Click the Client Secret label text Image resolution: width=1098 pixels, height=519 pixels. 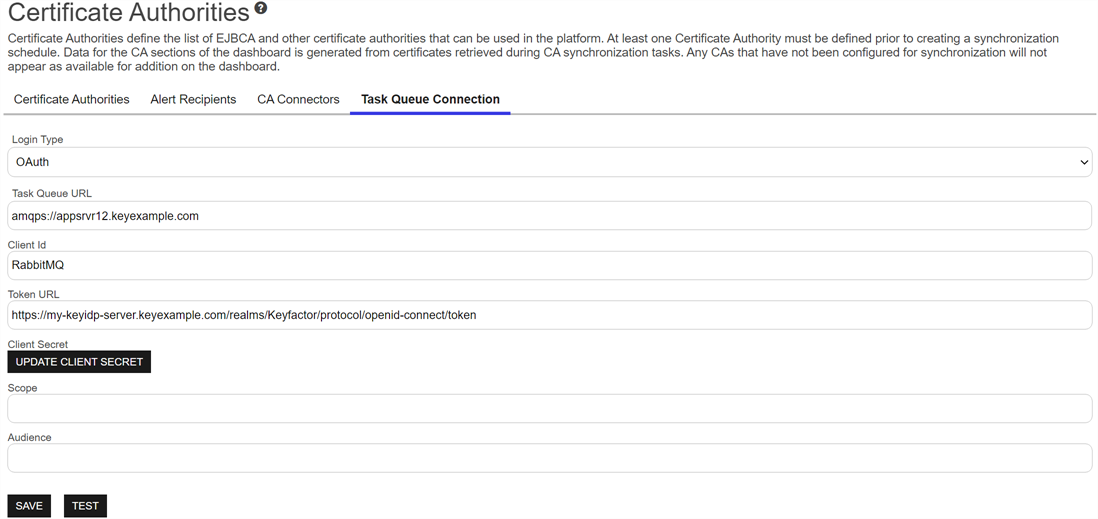click(38, 344)
